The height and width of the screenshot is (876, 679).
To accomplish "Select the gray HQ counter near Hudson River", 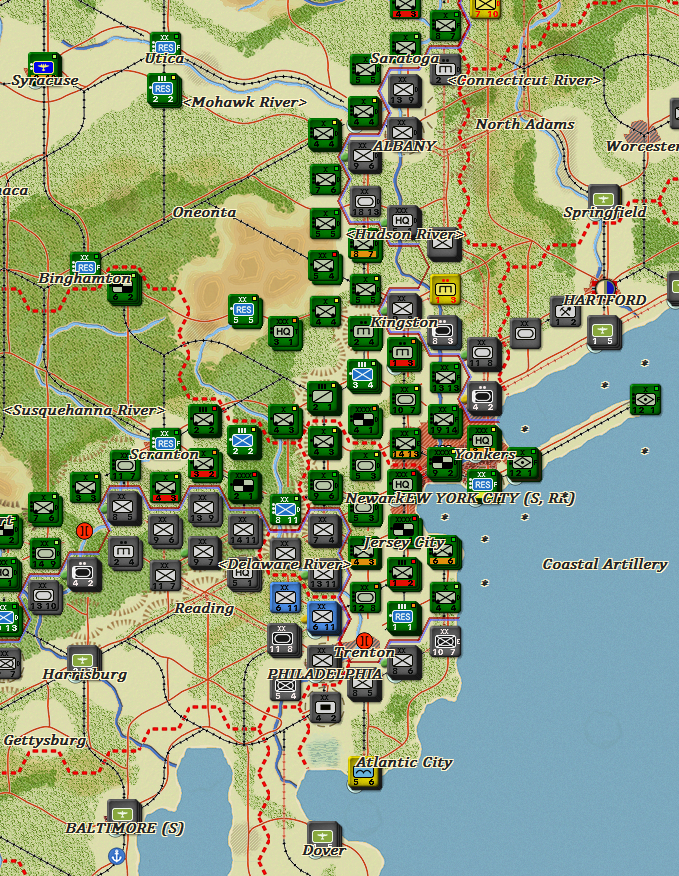I will [403, 220].
